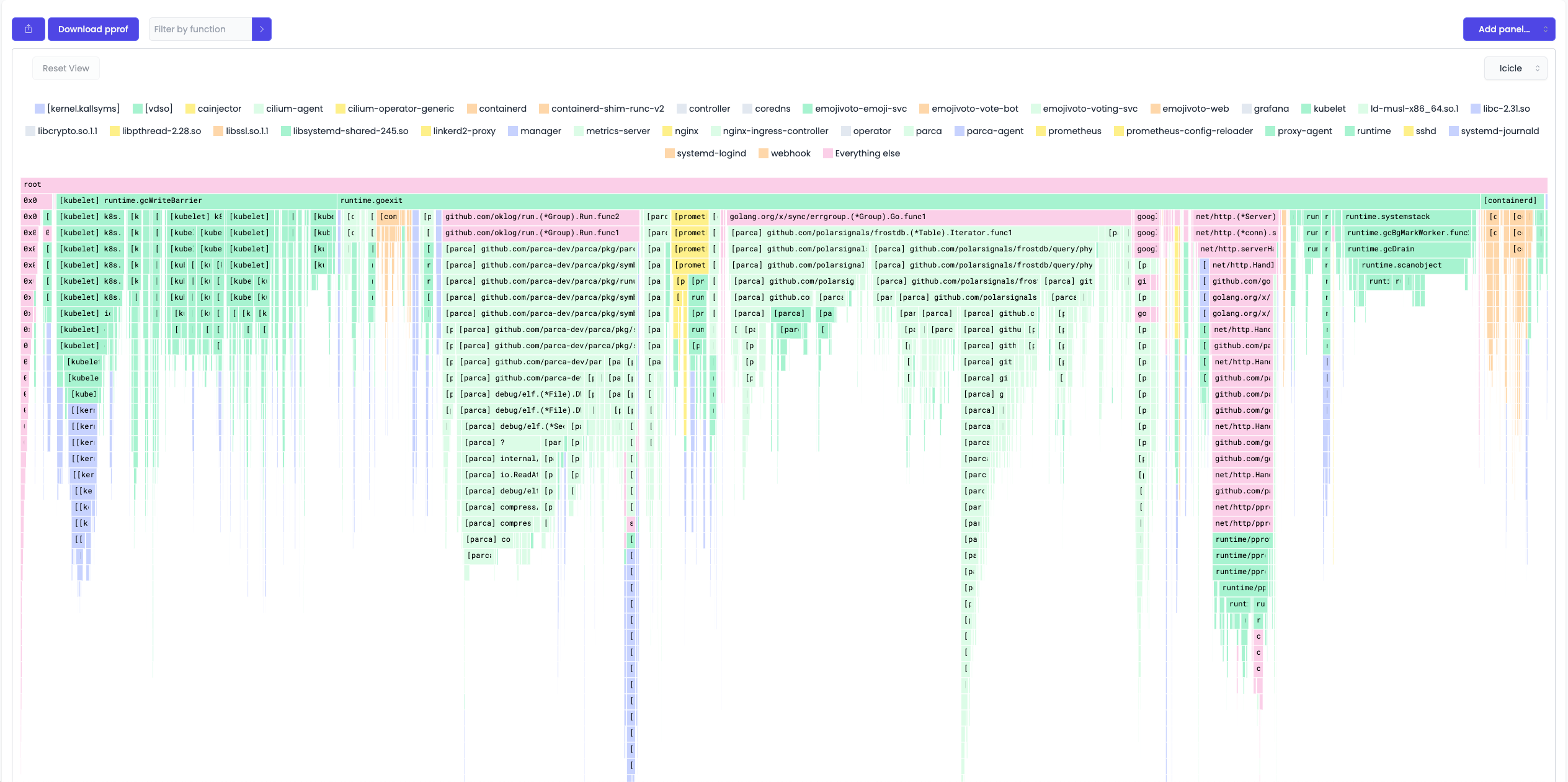Open the Add panel dropdown
Image resolution: width=1568 pixels, height=782 pixels.
(1508, 29)
